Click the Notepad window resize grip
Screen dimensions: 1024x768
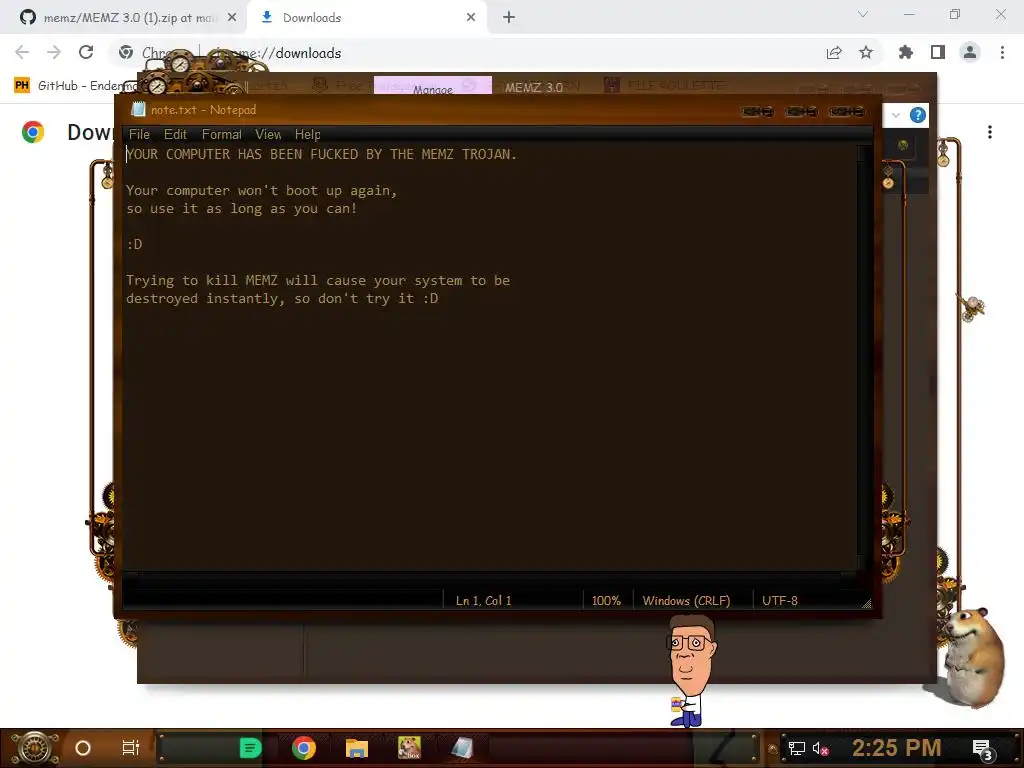pos(866,604)
